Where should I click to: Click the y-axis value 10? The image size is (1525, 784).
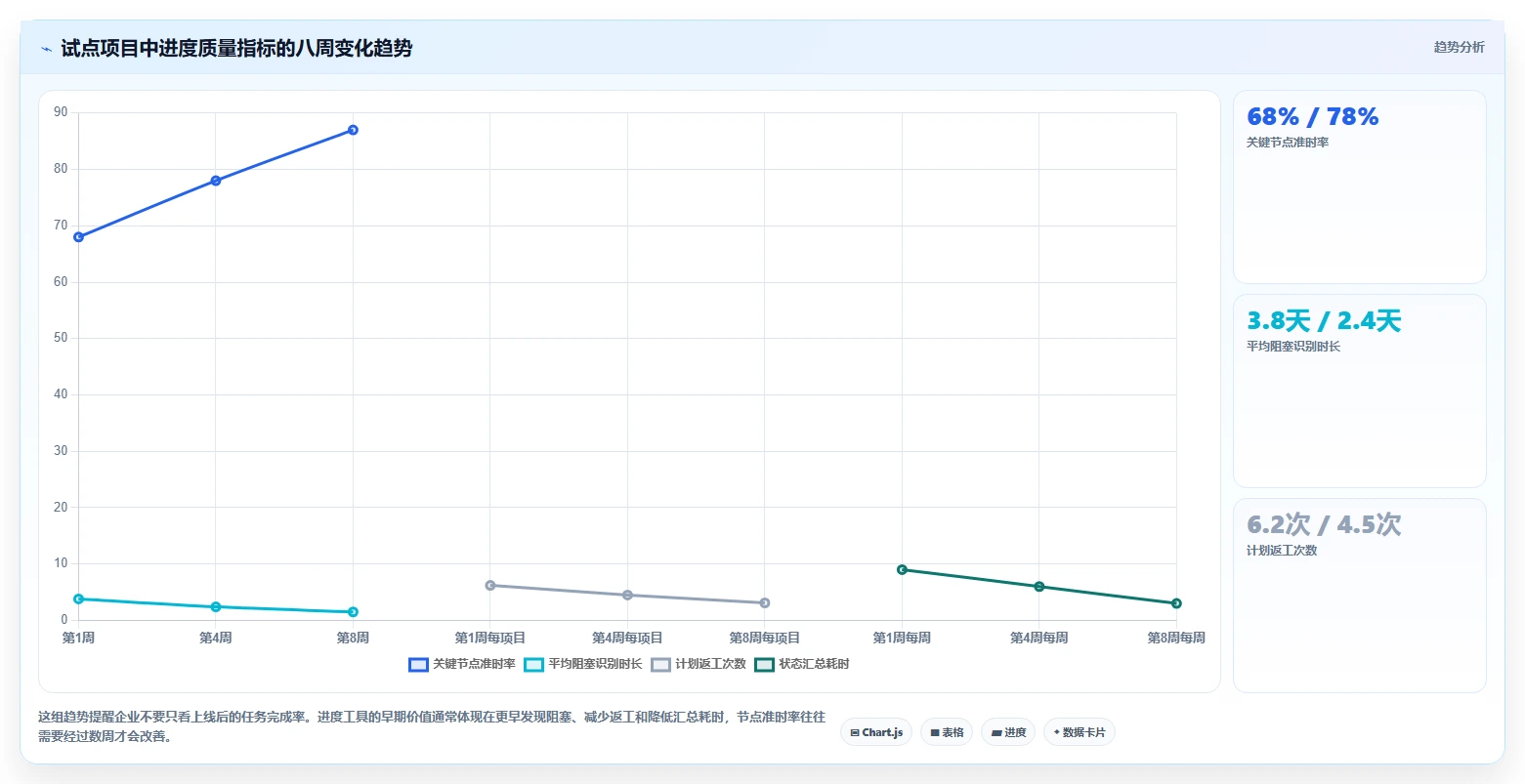pyautogui.click(x=61, y=563)
